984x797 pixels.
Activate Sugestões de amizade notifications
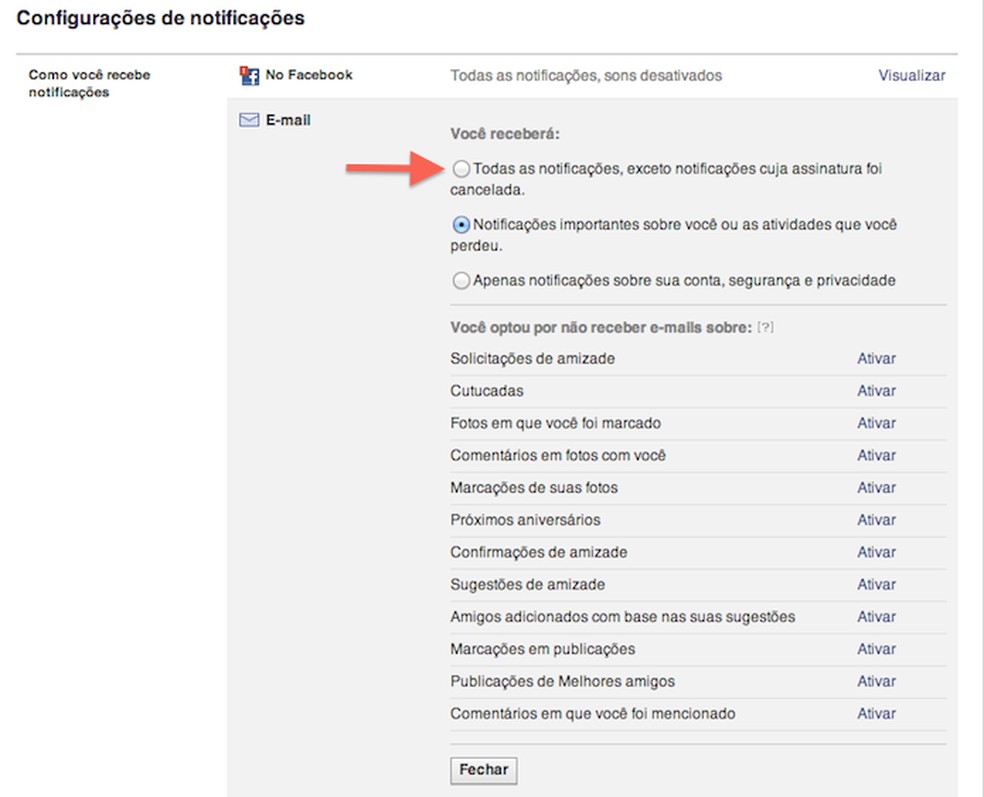coord(876,584)
